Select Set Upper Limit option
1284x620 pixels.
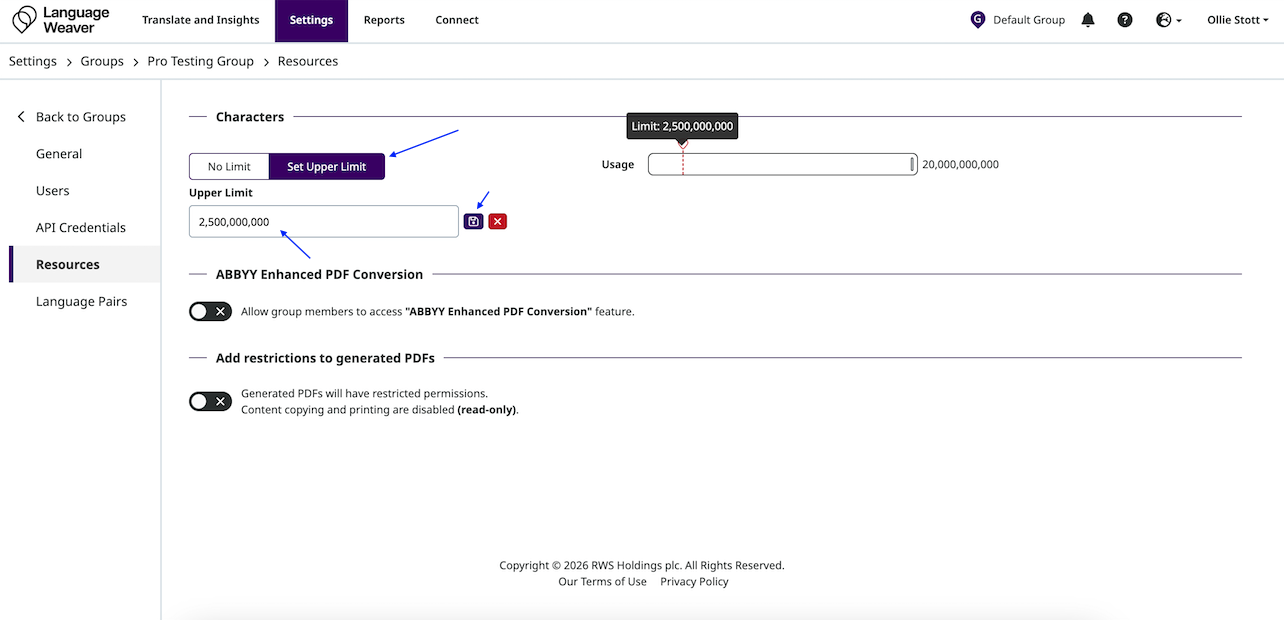click(327, 167)
